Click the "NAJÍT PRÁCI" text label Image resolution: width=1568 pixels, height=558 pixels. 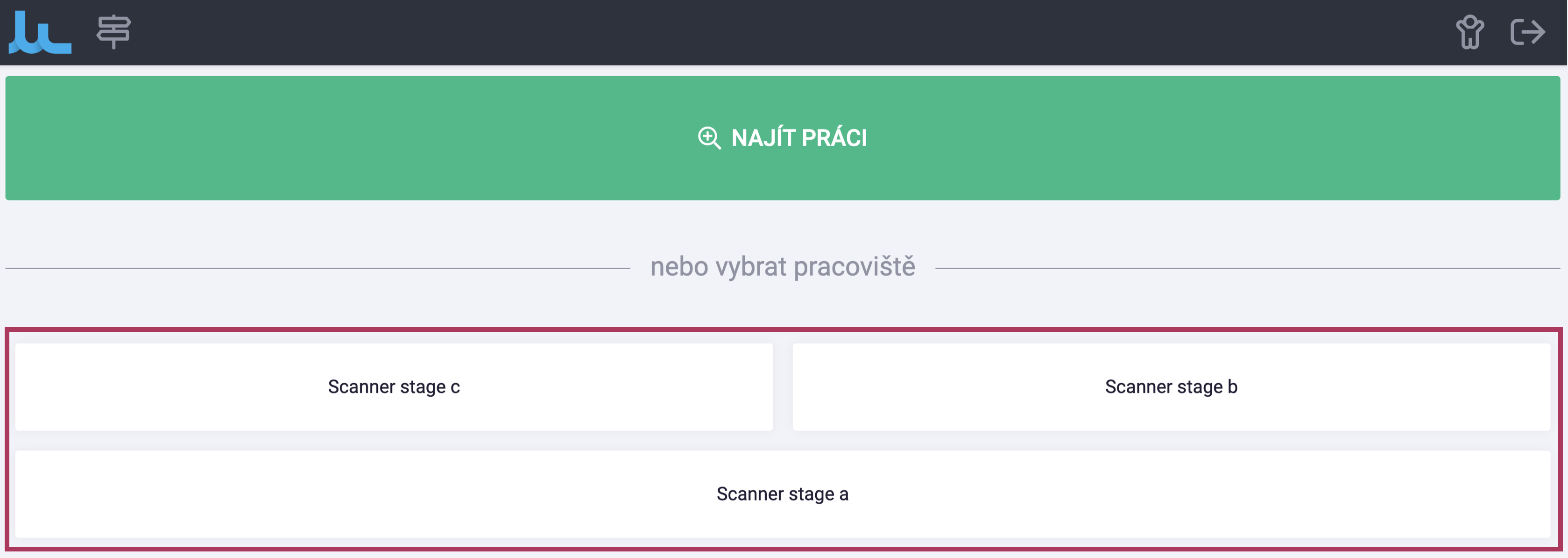coord(798,138)
